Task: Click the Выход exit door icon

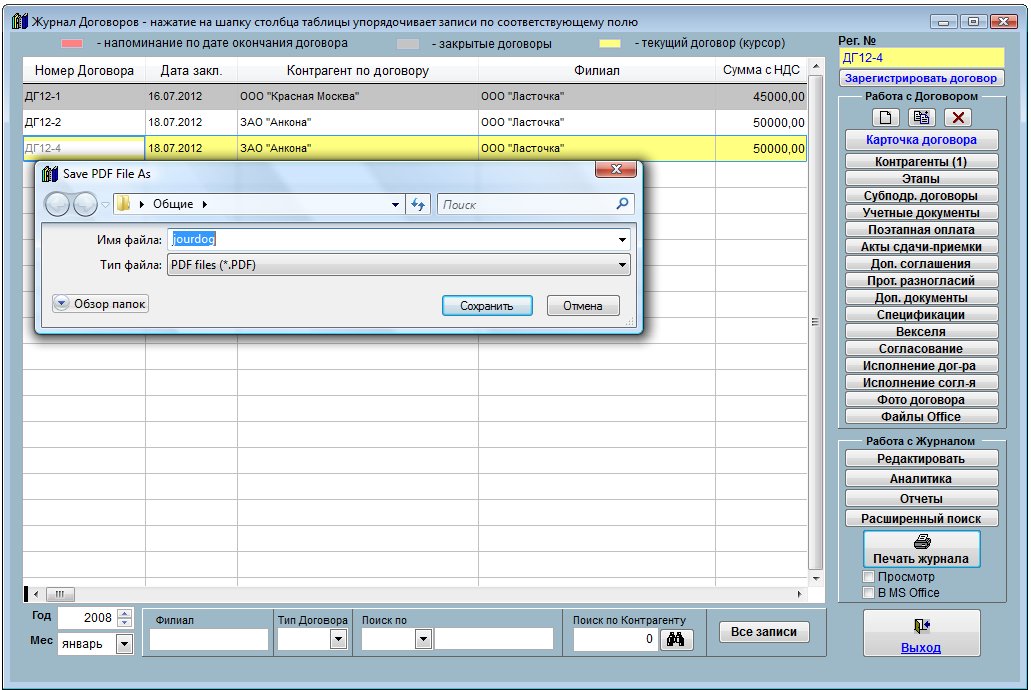Action: tap(921, 626)
